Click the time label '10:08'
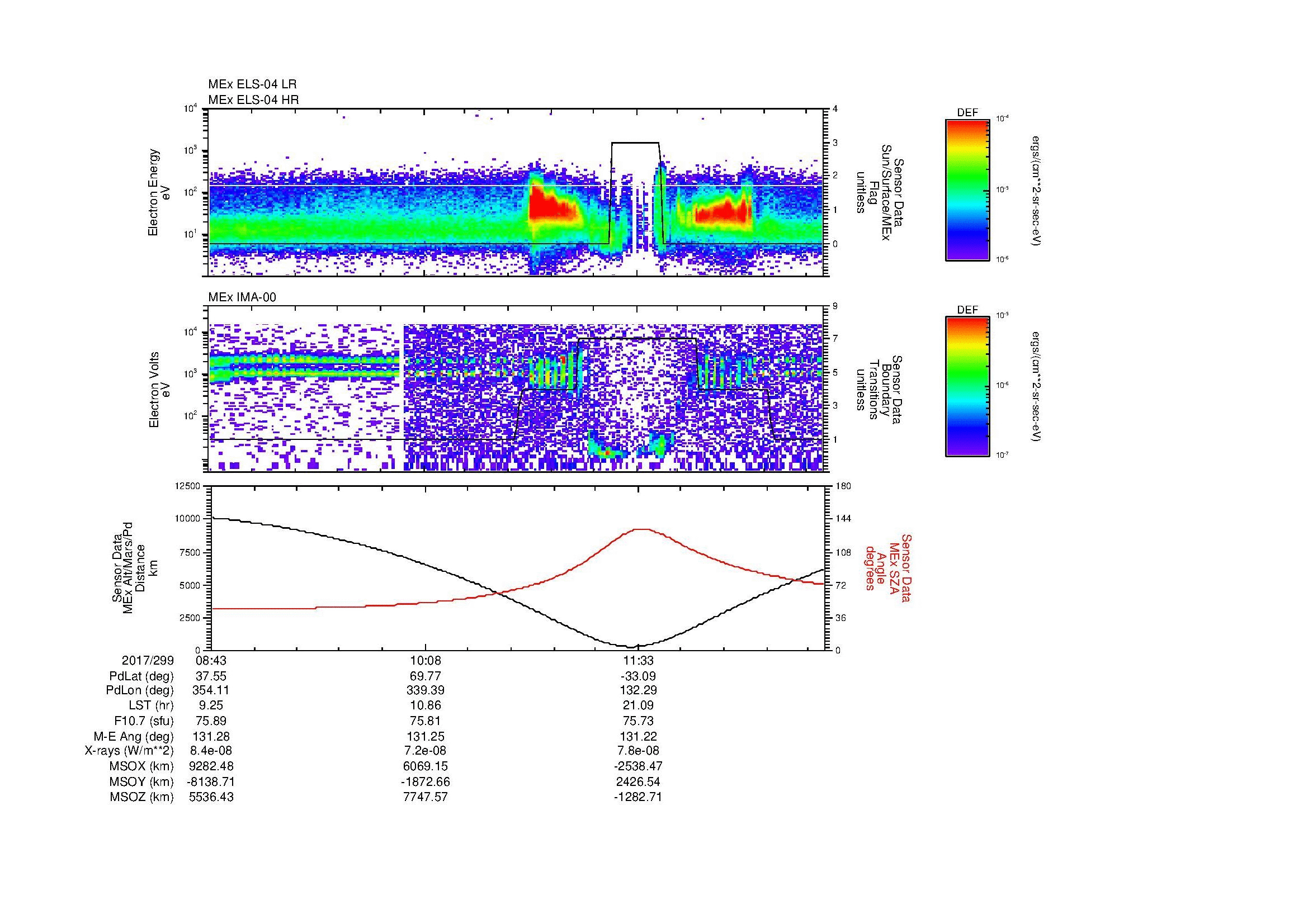This screenshot has width=1308, height=924. tap(426, 660)
